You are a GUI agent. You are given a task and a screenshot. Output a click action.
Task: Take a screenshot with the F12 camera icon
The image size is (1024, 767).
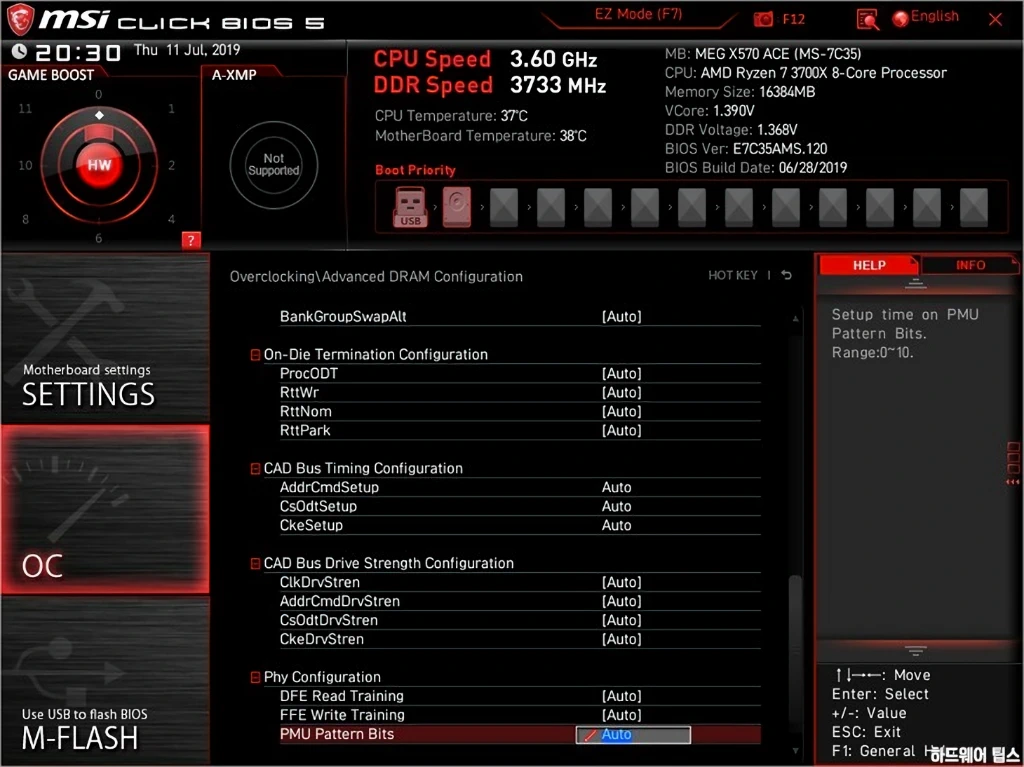pyautogui.click(x=763, y=20)
